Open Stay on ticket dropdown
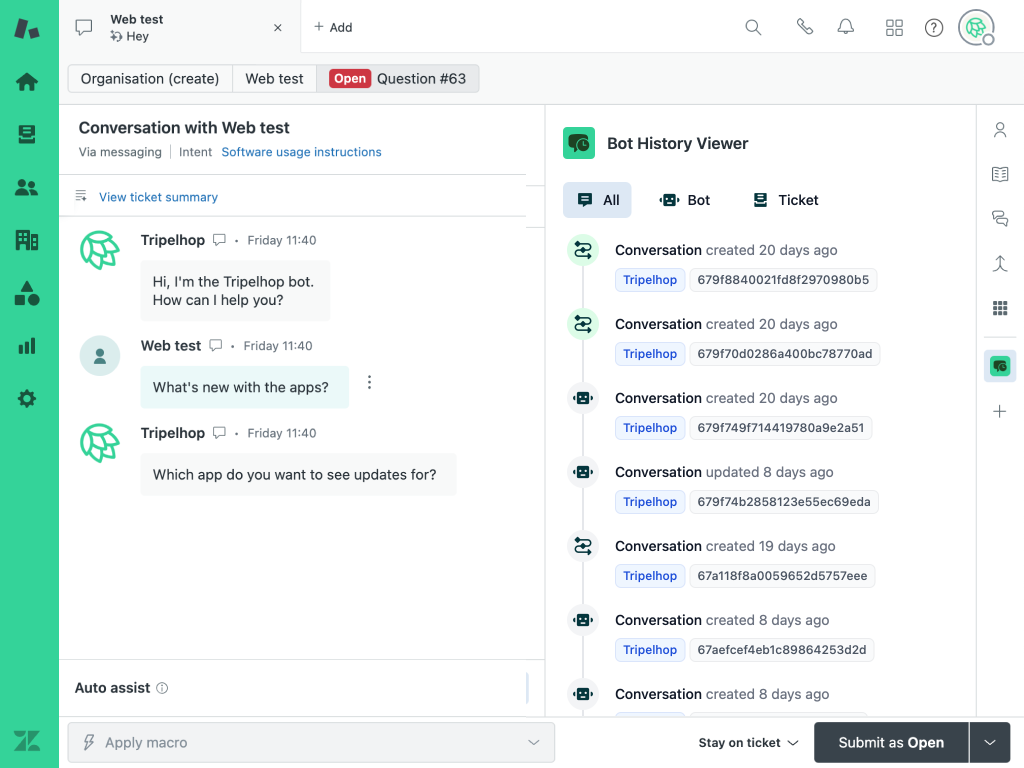The image size is (1024, 768). click(x=748, y=743)
